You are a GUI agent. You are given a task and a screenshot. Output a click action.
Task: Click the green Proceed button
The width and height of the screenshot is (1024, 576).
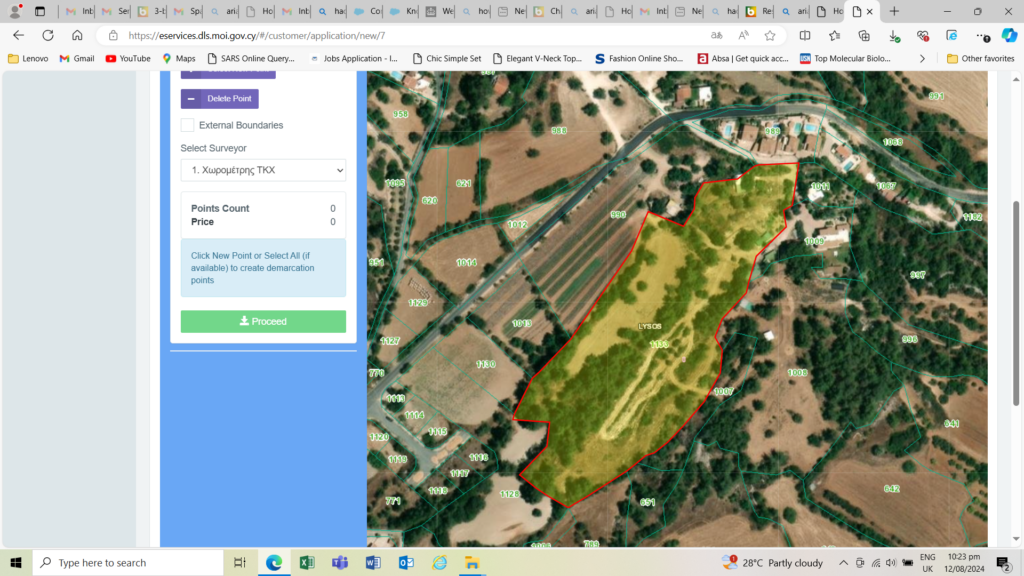263,321
